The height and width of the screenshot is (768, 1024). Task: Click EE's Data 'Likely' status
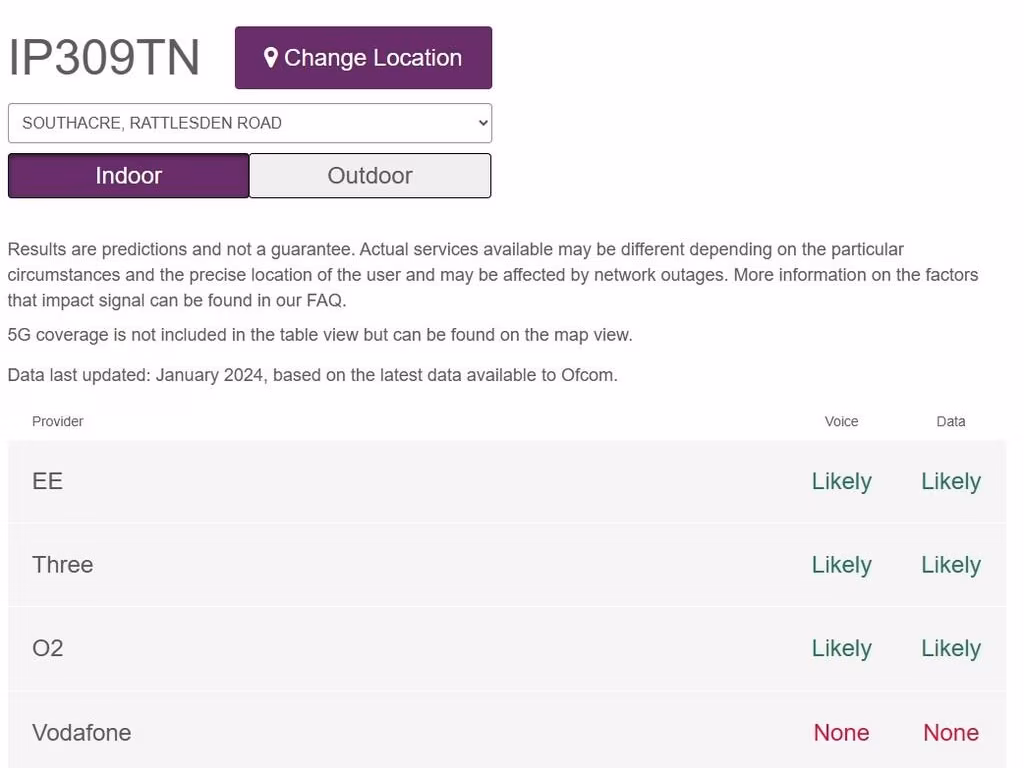[x=950, y=481]
